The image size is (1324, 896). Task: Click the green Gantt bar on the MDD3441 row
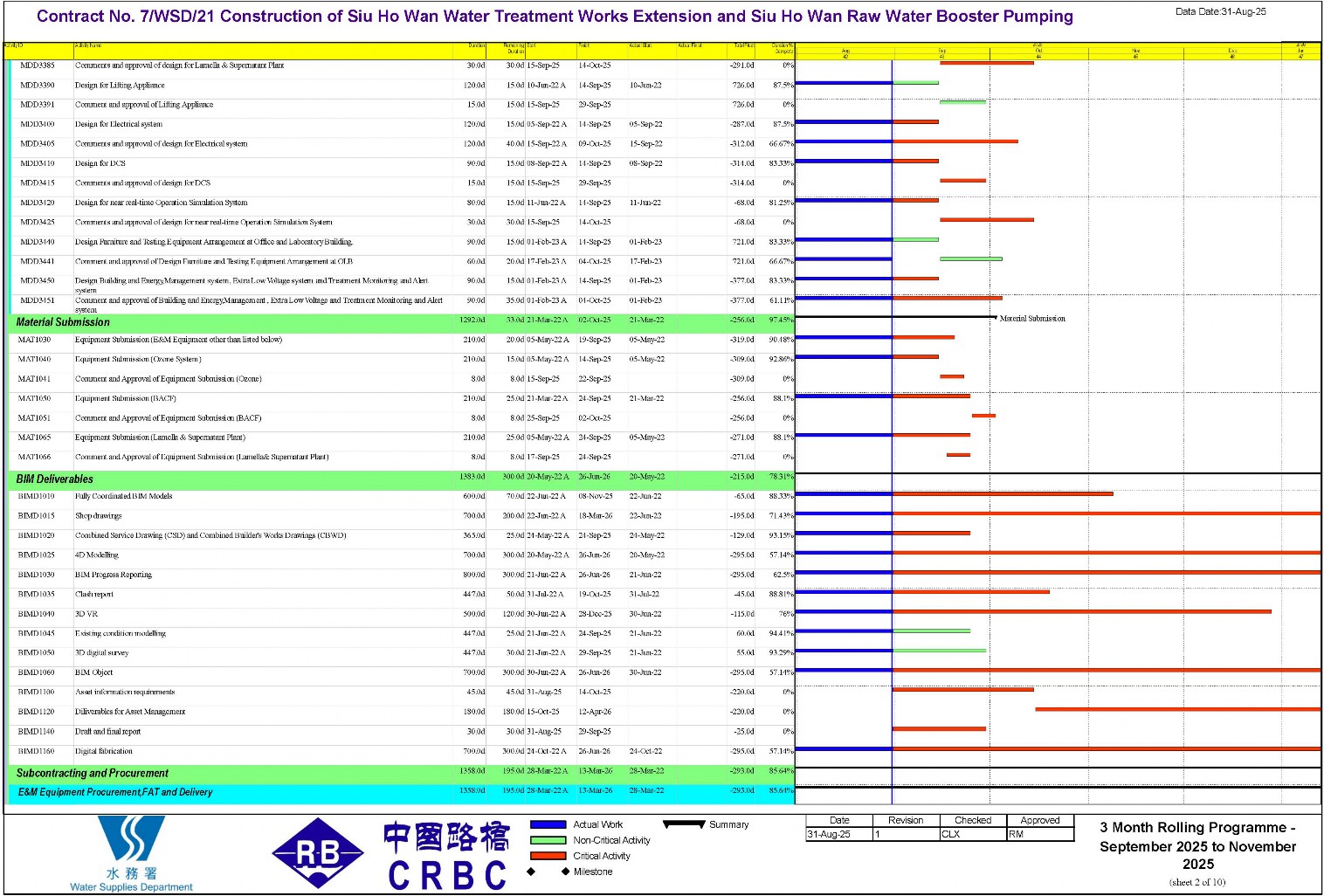[x=970, y=258]
